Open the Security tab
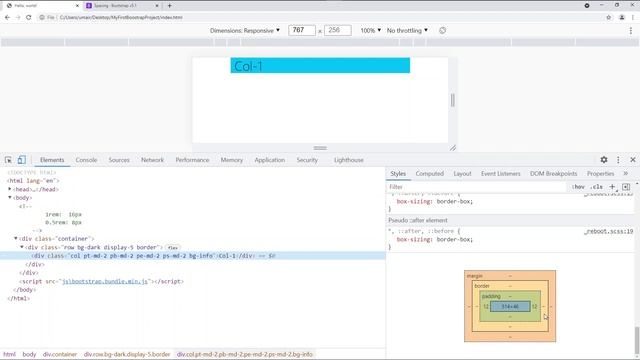 coord(307,160)
